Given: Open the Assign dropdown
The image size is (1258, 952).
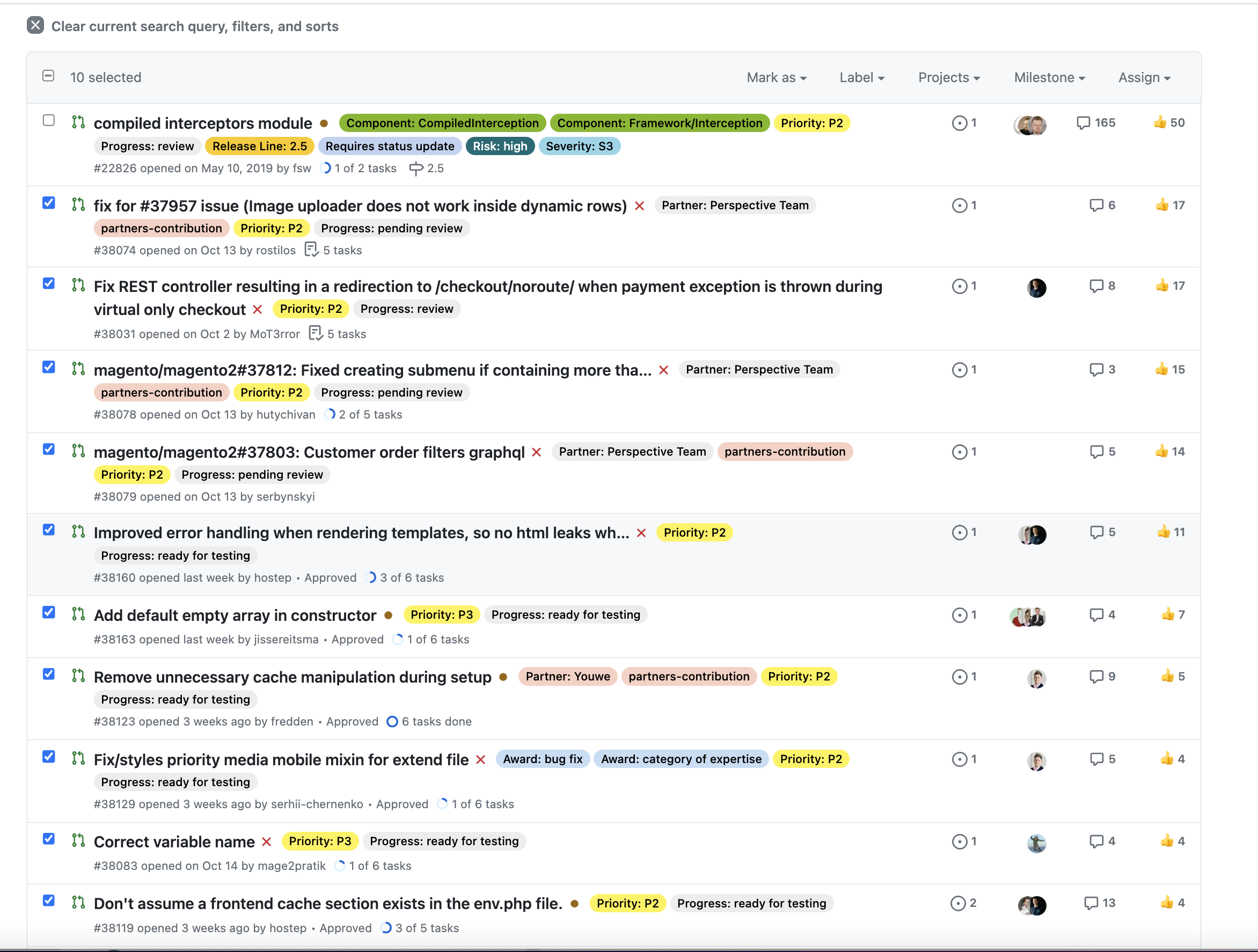Looking at the screenshot, I should pyautogui.click(x=1144, y=77).
